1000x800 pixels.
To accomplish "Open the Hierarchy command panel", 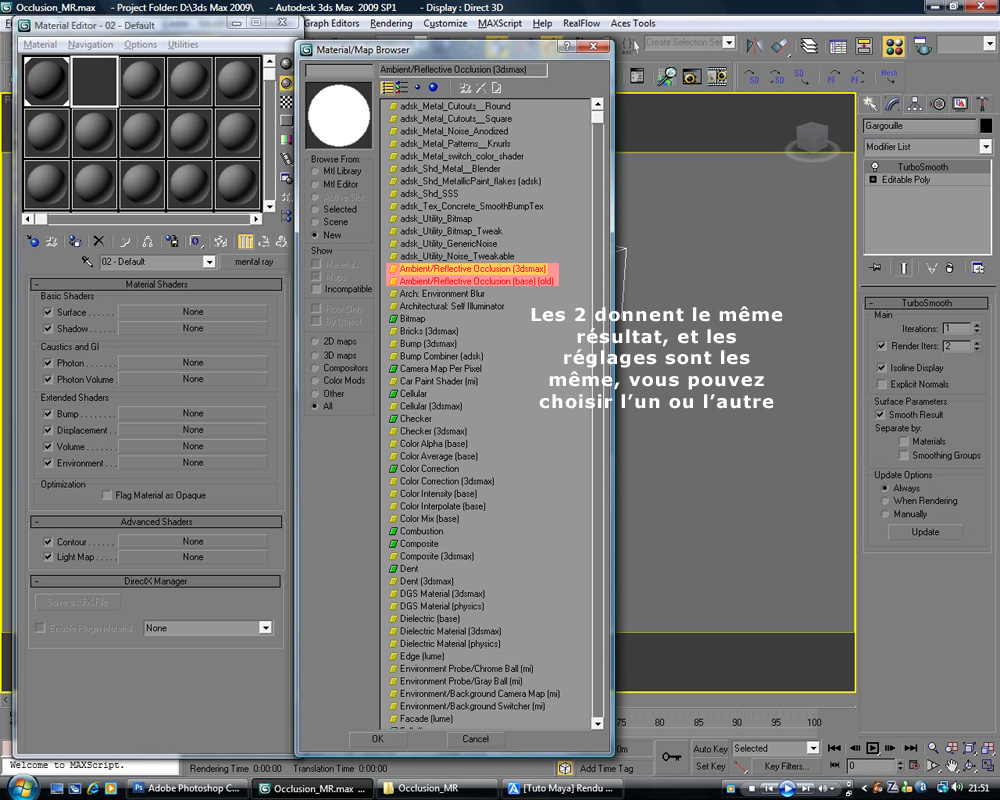I will coord(914,104).
